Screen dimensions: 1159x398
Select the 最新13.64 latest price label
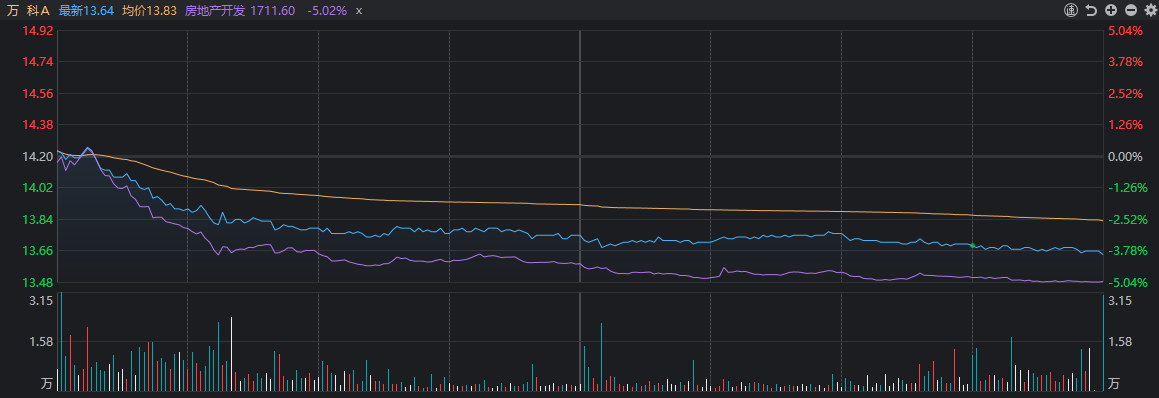(x=86, y=10)
